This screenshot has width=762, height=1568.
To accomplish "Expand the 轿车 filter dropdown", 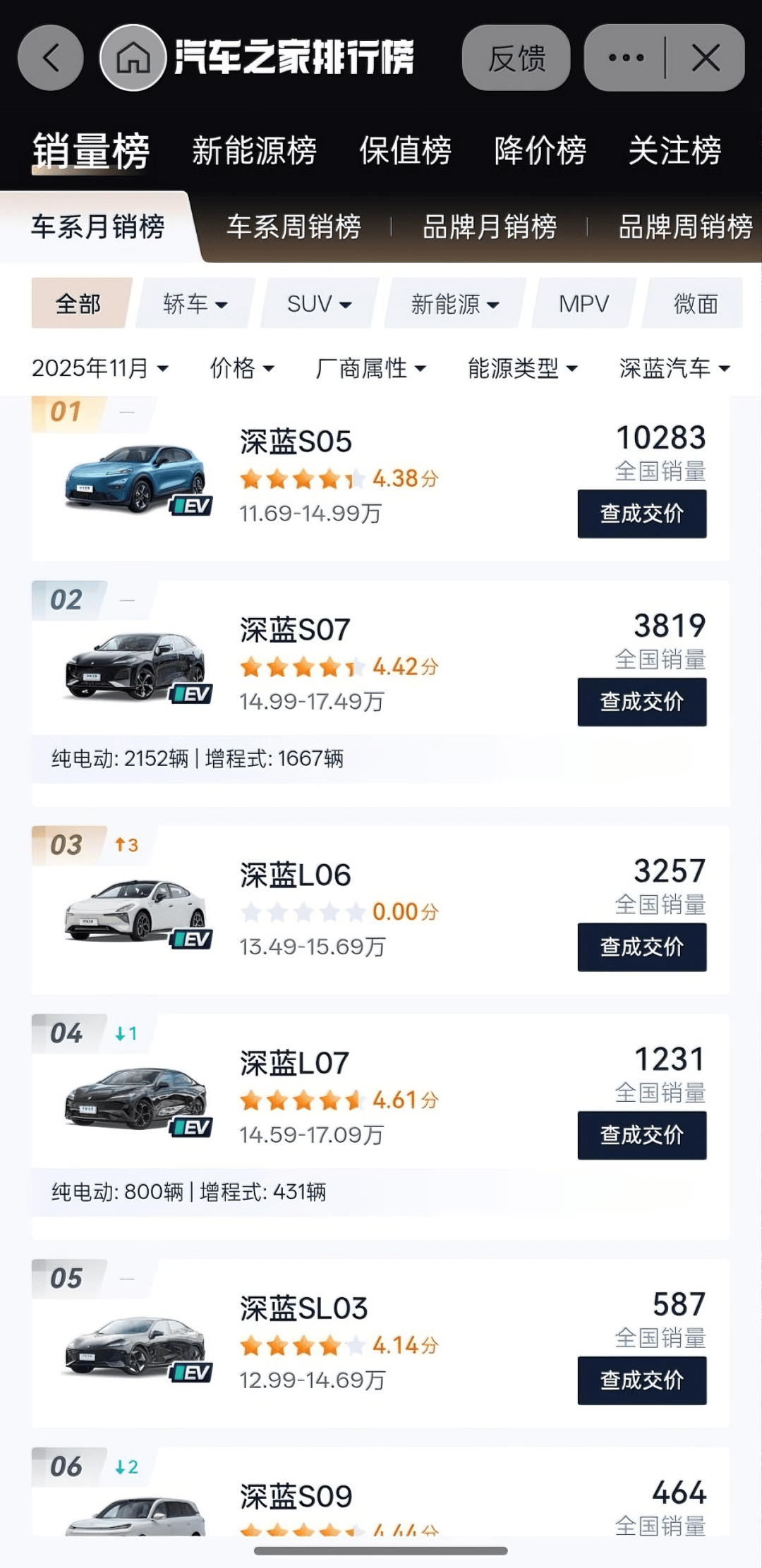I will coord(195,304).
